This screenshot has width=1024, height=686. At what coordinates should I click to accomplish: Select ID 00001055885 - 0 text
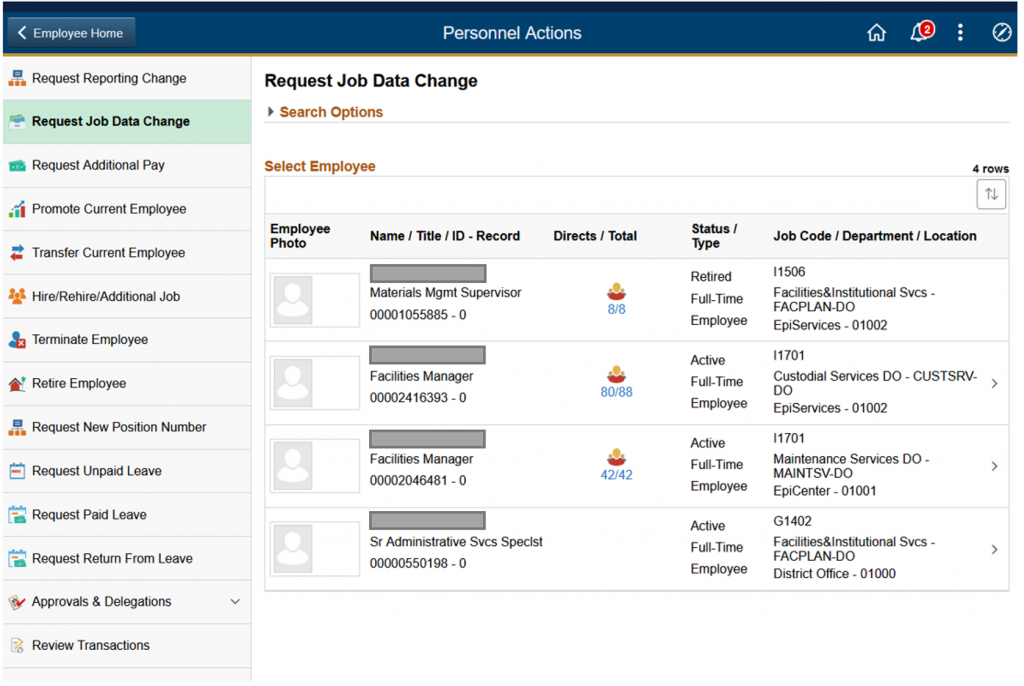tap(418, 316)
